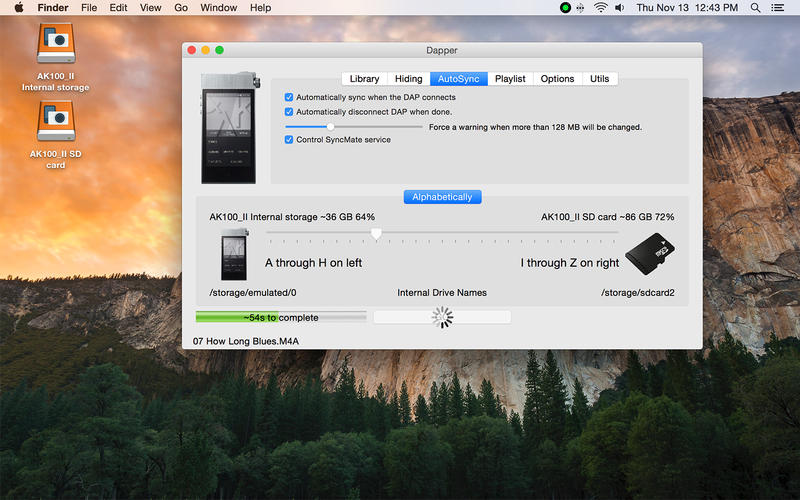The height and width of the screenshot is (500, 800).
Task: Switch to the Playlist tab
Action: pyautogui.click(x=510, y=79)
